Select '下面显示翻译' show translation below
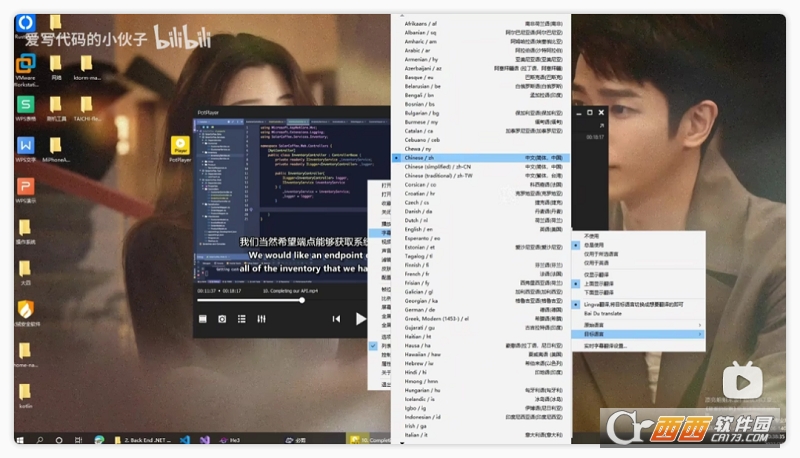800x458 pixels. 638,293
